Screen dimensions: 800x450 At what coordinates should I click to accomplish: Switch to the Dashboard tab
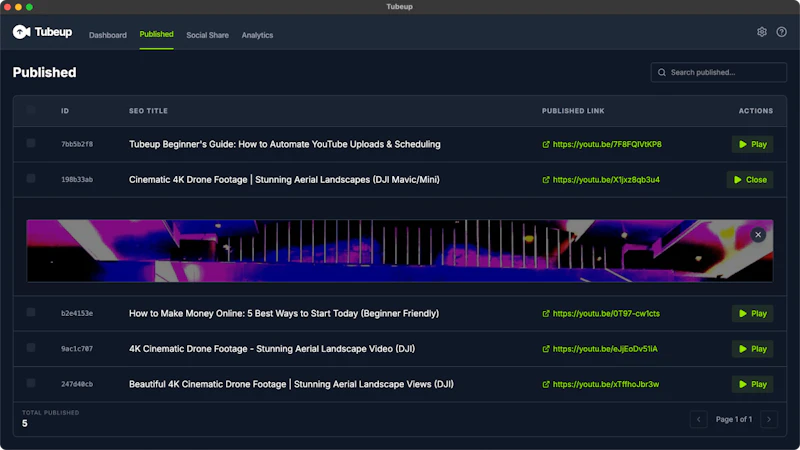108,35
